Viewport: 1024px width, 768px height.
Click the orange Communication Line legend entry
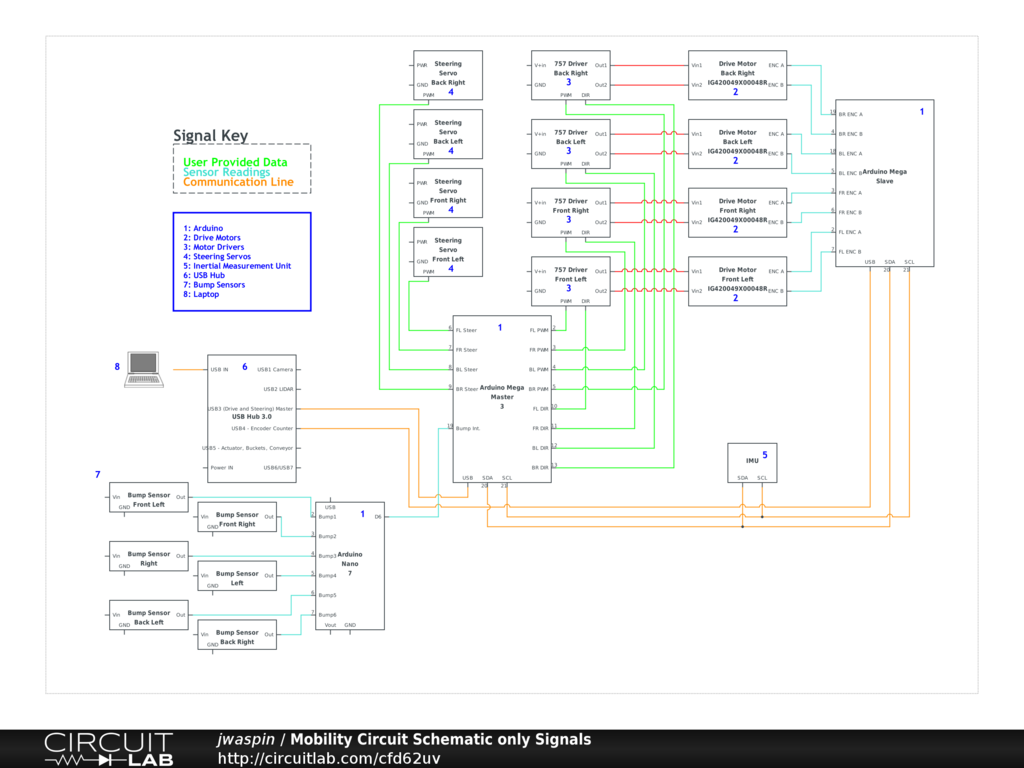238,182
